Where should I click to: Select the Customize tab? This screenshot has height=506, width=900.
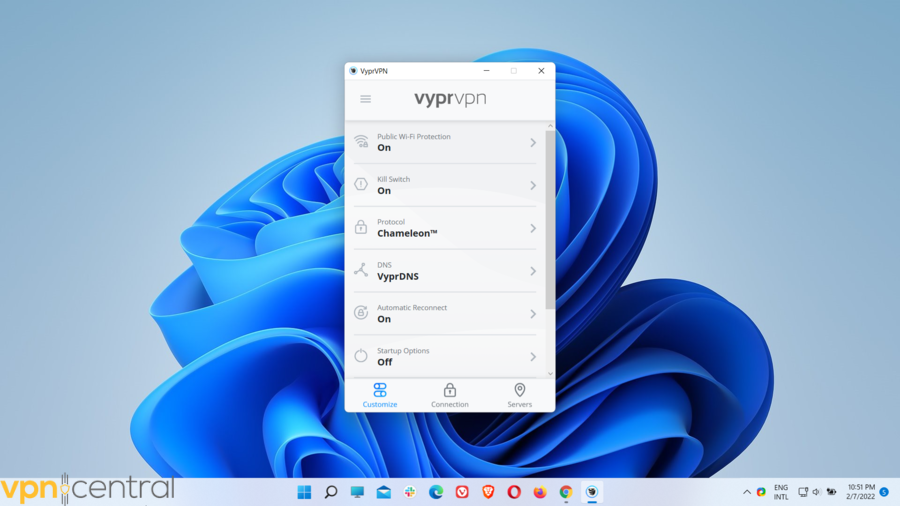(x=380, y=395)
